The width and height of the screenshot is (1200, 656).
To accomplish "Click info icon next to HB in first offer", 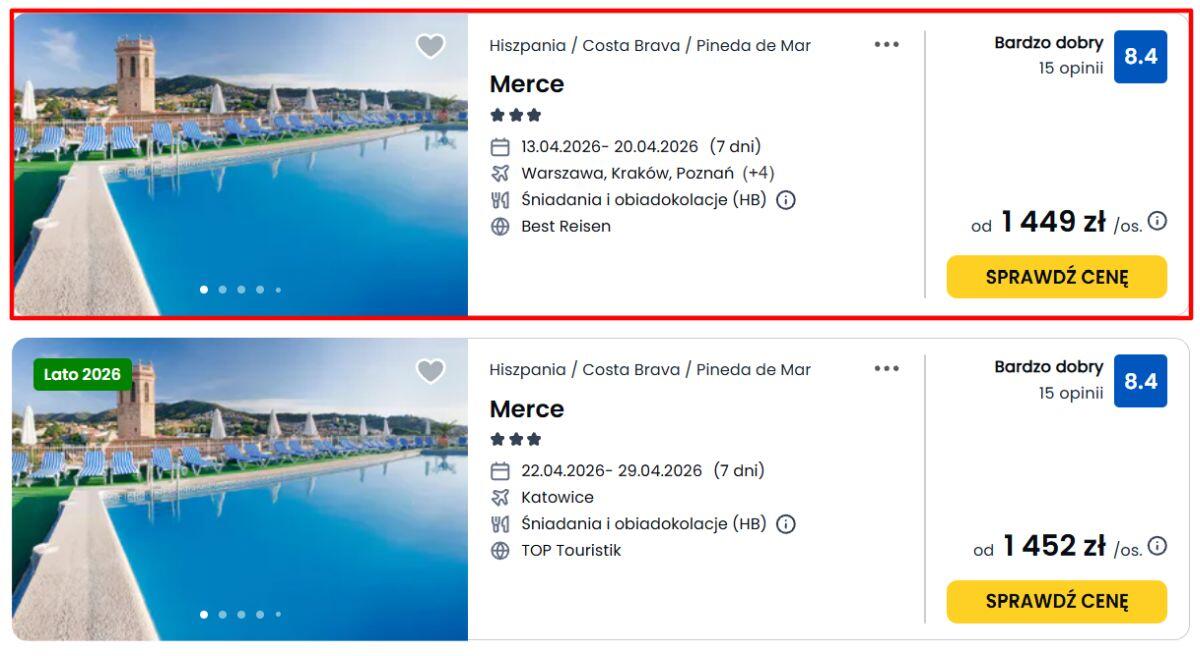I will (786, 200).
